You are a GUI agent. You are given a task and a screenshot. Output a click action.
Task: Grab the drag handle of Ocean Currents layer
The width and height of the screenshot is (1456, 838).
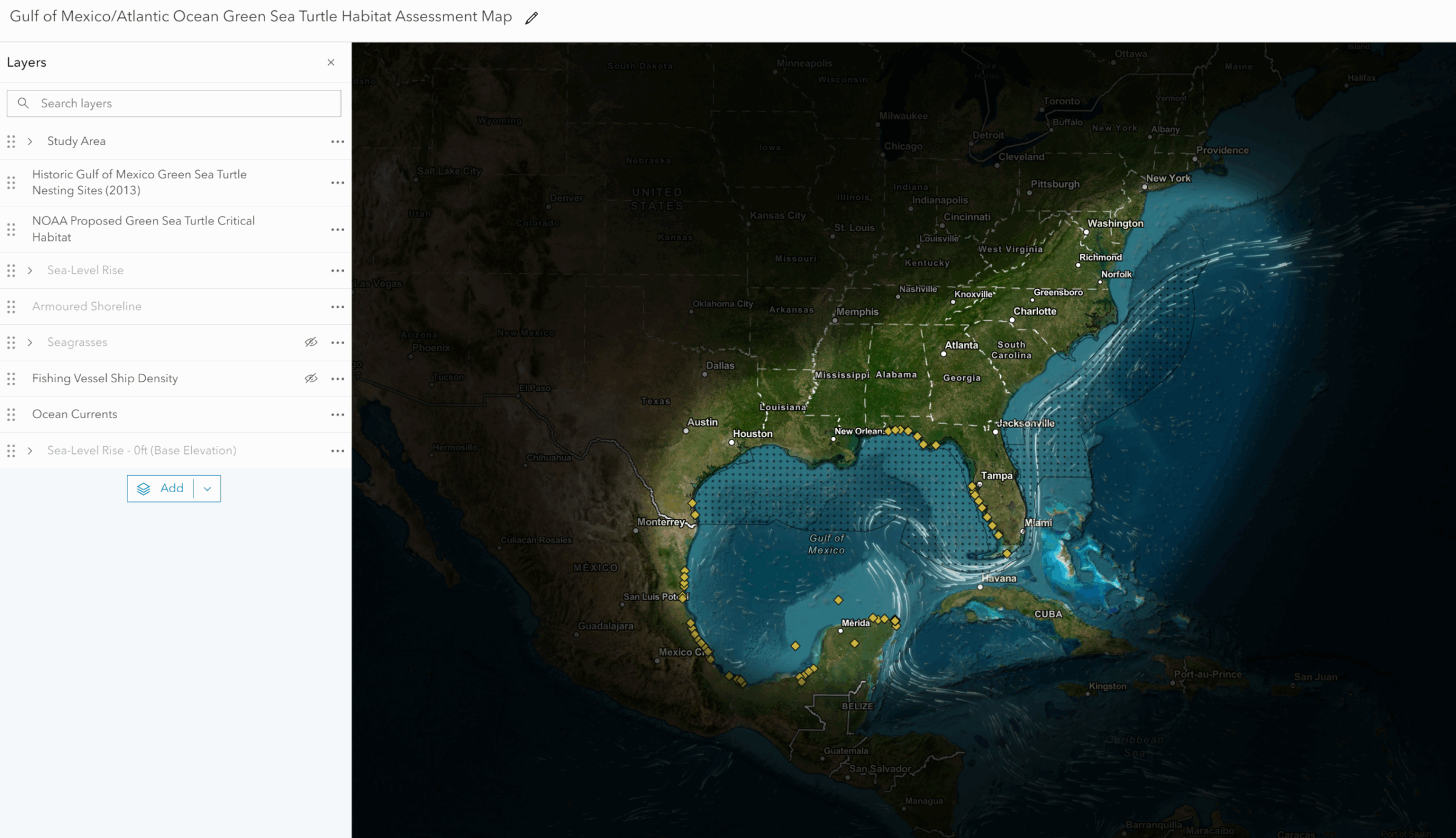(11, 414)
